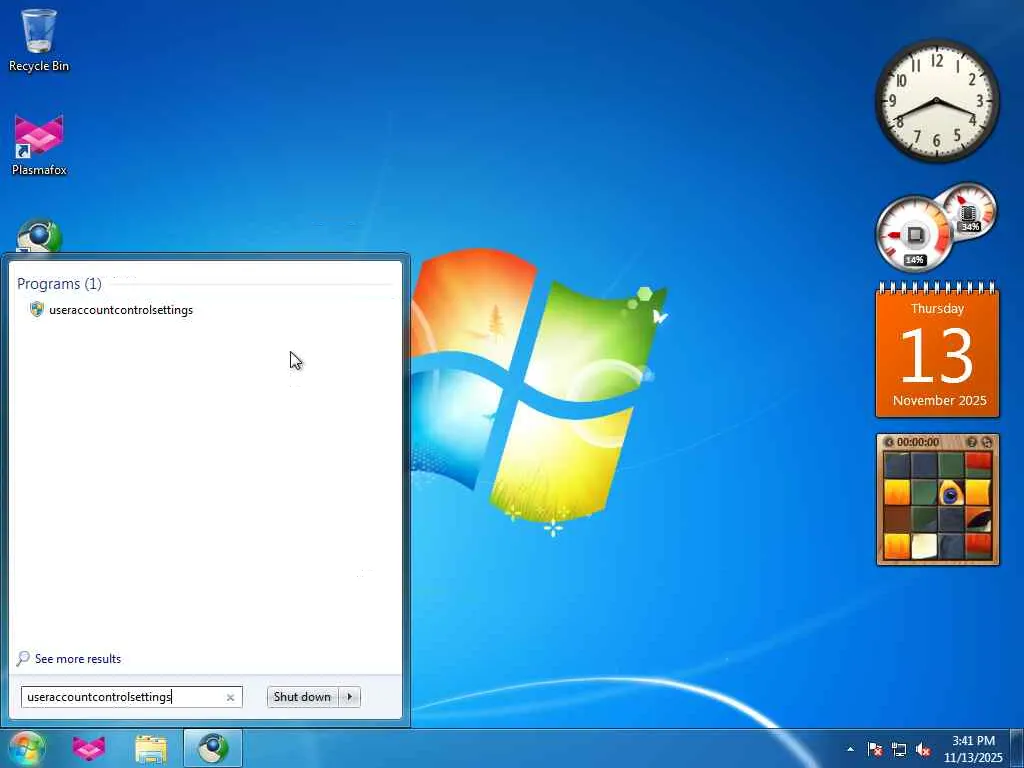
Task: Open the Action Center flag icon
Action: coord(875,749)
